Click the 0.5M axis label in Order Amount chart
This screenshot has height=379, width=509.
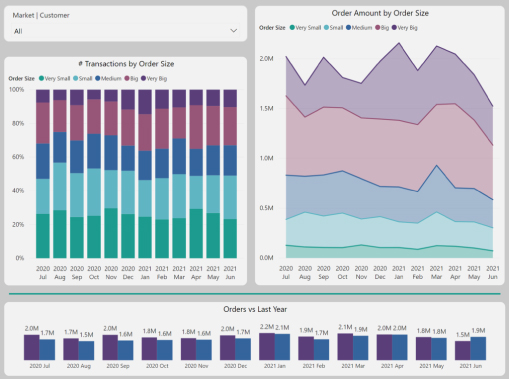[266, 208]
